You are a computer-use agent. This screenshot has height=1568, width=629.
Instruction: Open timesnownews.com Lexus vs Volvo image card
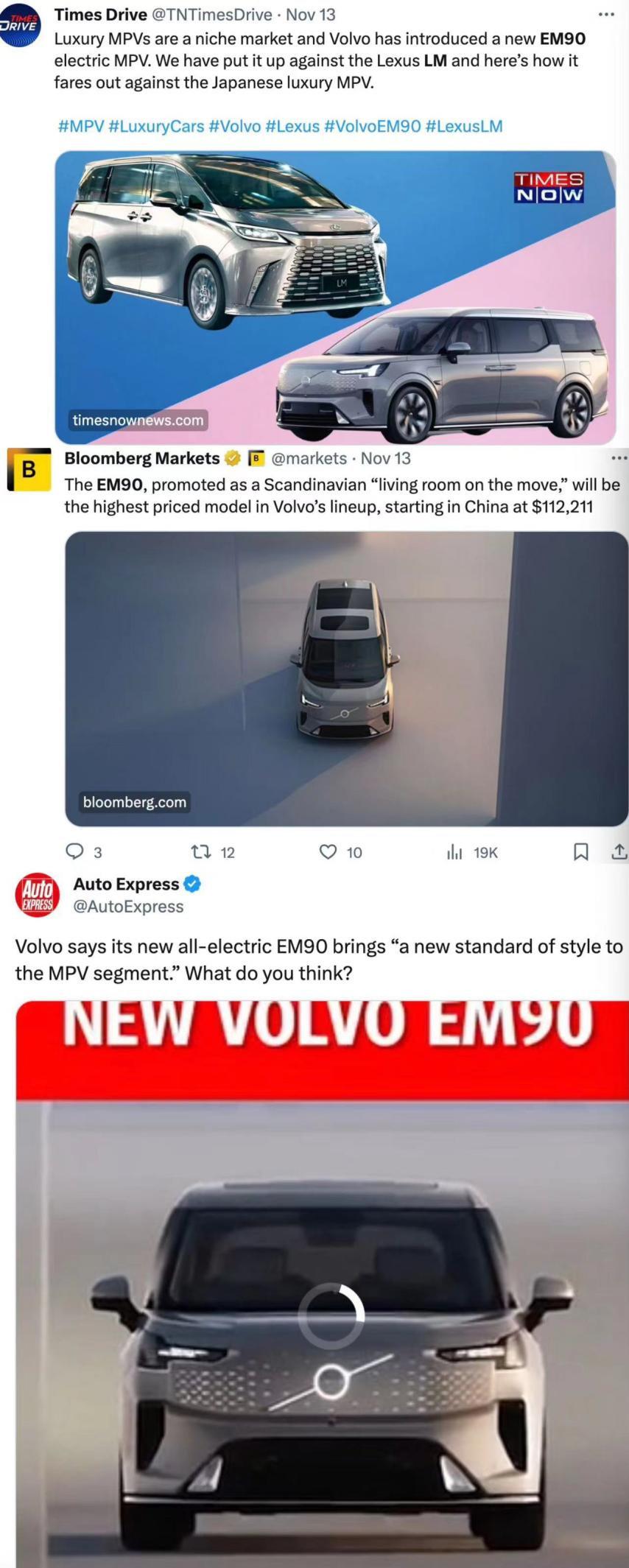click(335, 298)
